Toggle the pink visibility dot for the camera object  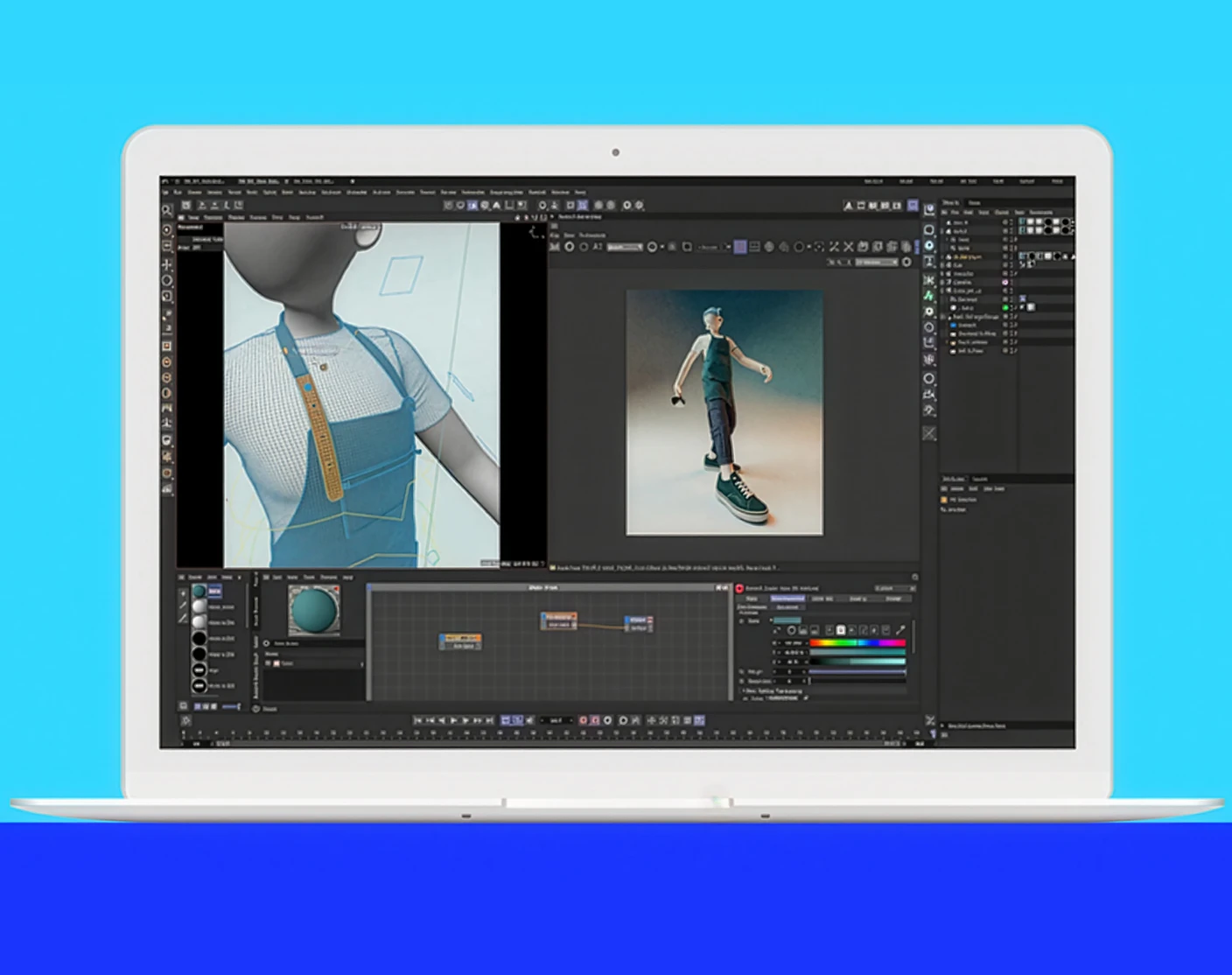pos(1004,282)
